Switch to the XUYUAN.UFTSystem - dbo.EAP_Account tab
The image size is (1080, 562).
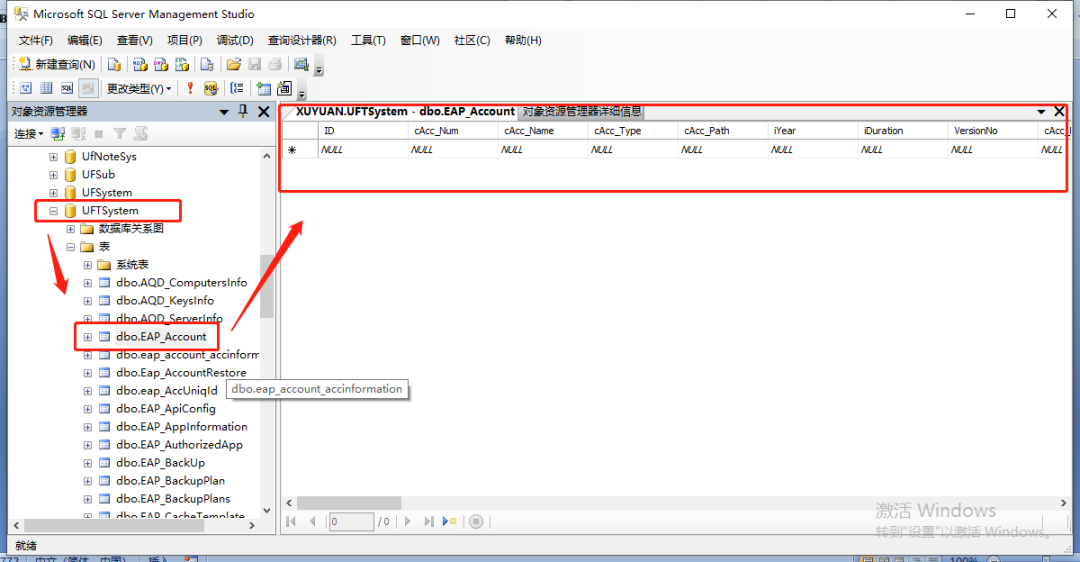click(405, 112)
